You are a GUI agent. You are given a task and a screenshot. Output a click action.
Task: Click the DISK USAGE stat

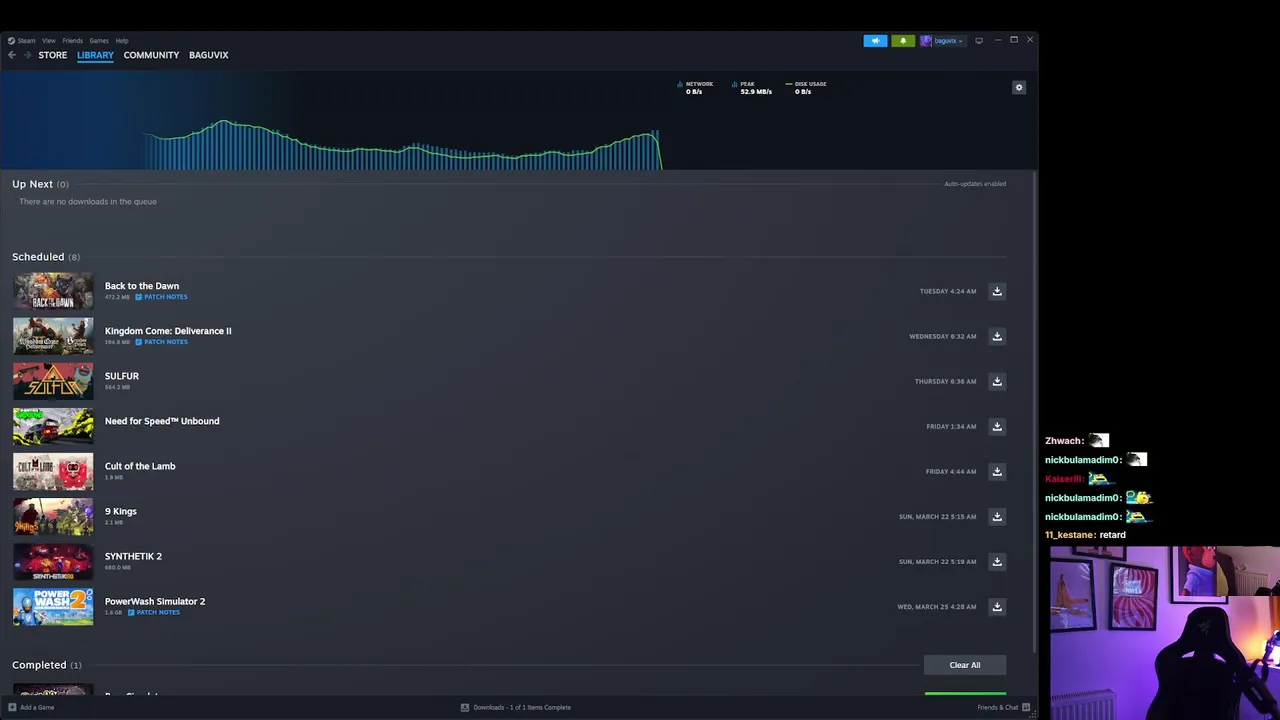pos(807,88)
